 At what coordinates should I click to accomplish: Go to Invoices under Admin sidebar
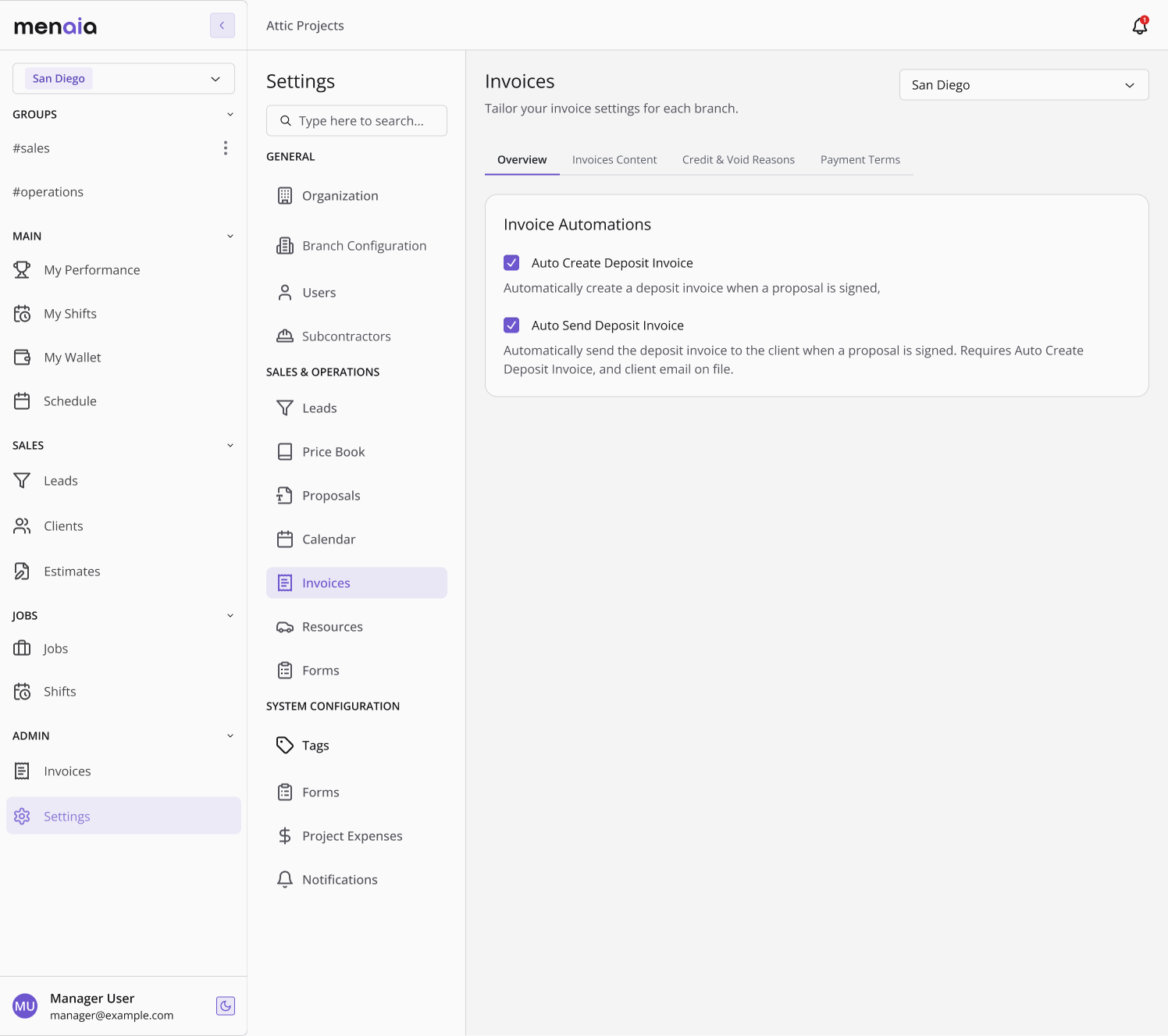[x=123, y=771]
